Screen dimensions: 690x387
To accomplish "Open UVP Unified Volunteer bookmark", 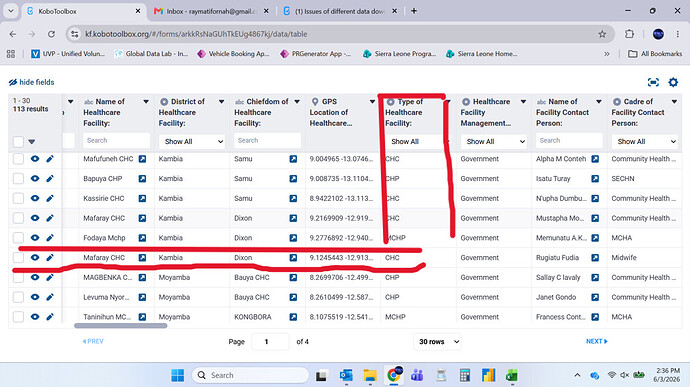I will [x=68, y=54].
